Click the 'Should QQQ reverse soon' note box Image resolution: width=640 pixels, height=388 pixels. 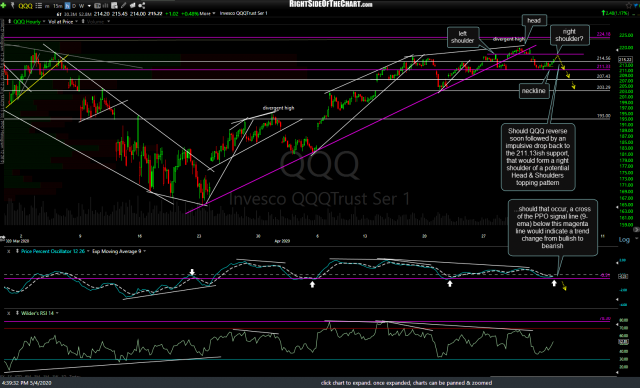(x=538, y=157)
